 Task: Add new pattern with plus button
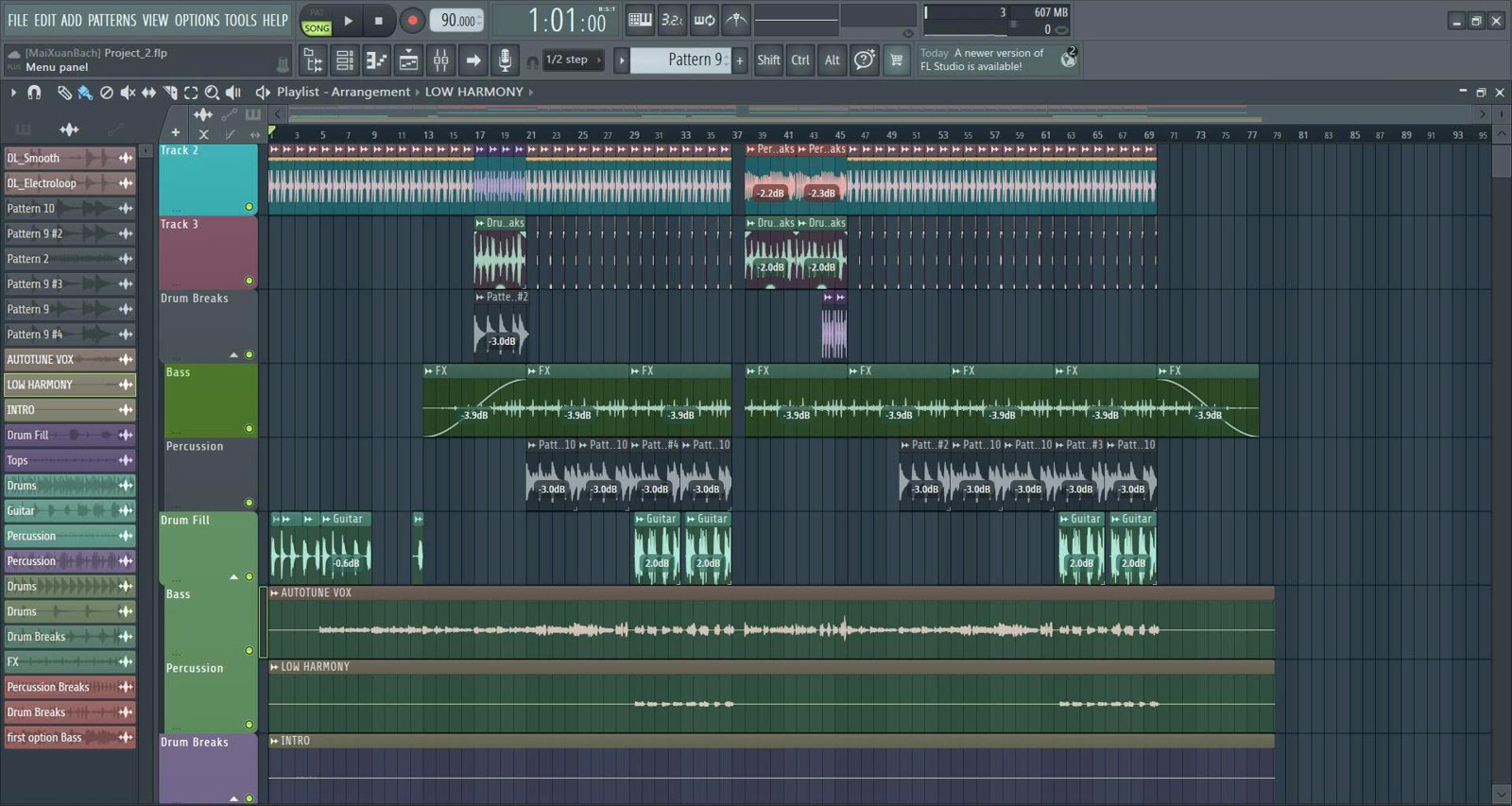click(740, 60)
